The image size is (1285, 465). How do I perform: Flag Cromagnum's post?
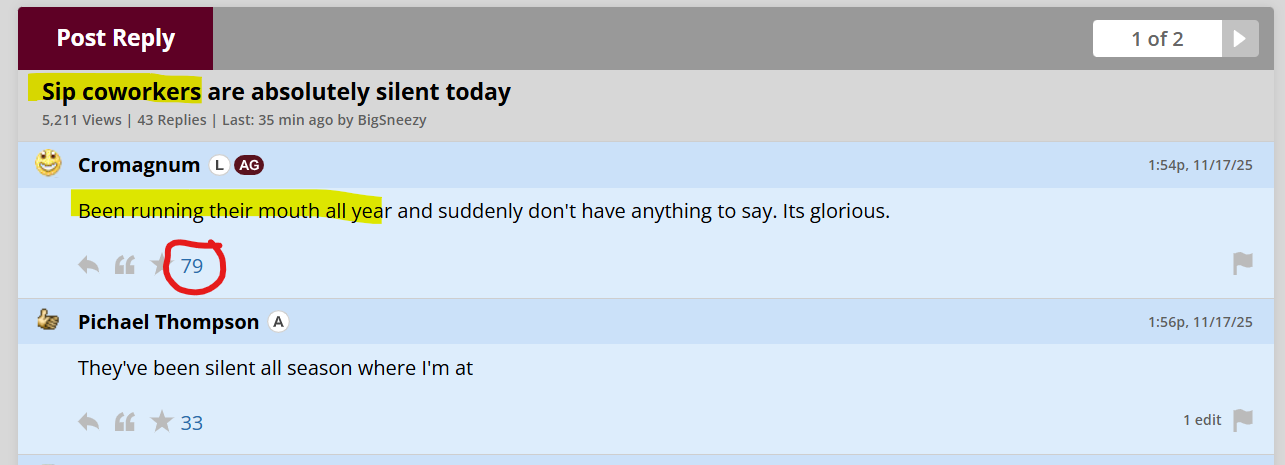(x=1242, y=264)
